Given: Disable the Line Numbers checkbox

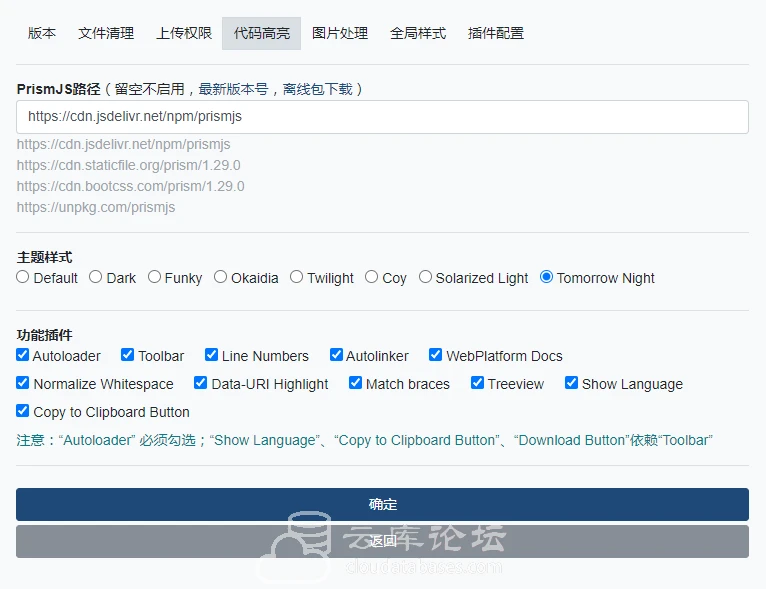Looking at the screenshot, I should (x=212, y=355).
